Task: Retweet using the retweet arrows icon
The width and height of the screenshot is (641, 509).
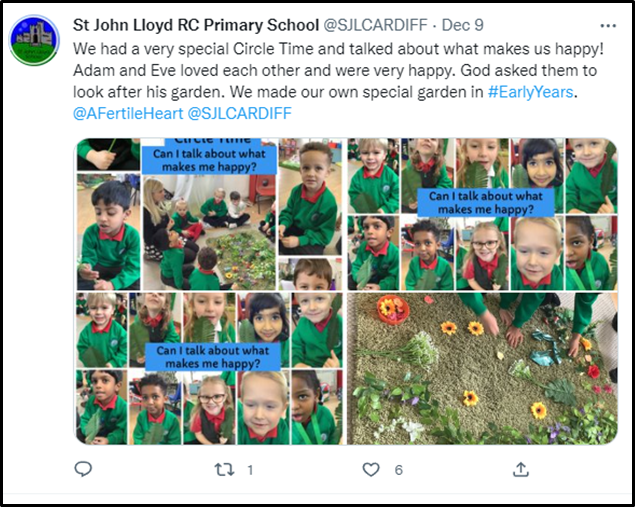Action: tap(224, 469)
